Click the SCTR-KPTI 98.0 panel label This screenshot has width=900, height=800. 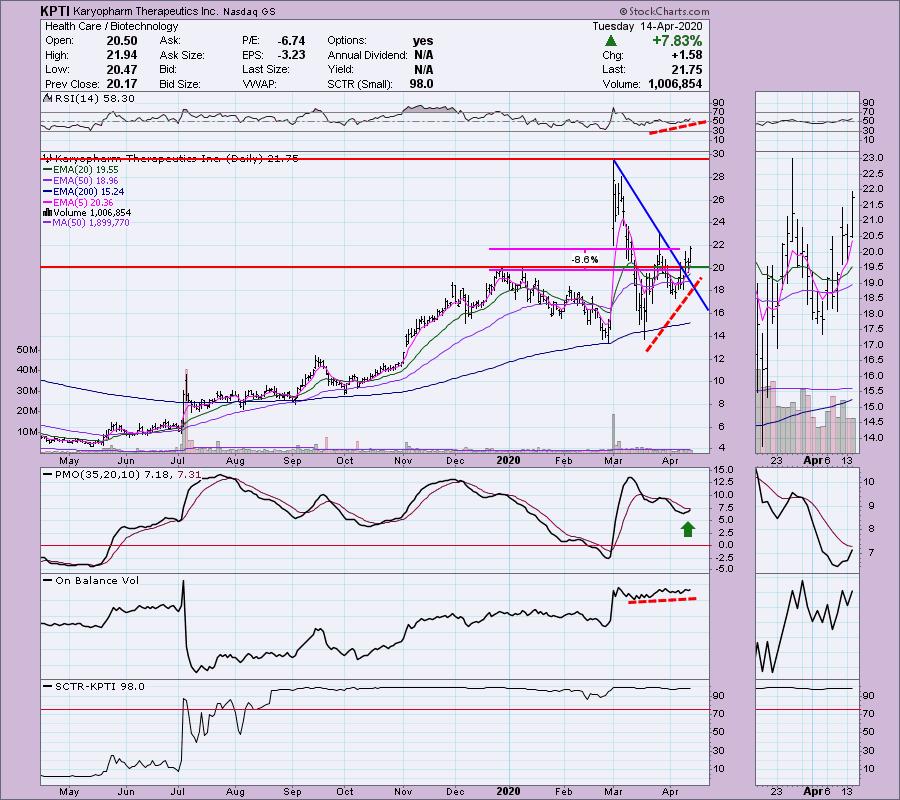coord(95,686)
